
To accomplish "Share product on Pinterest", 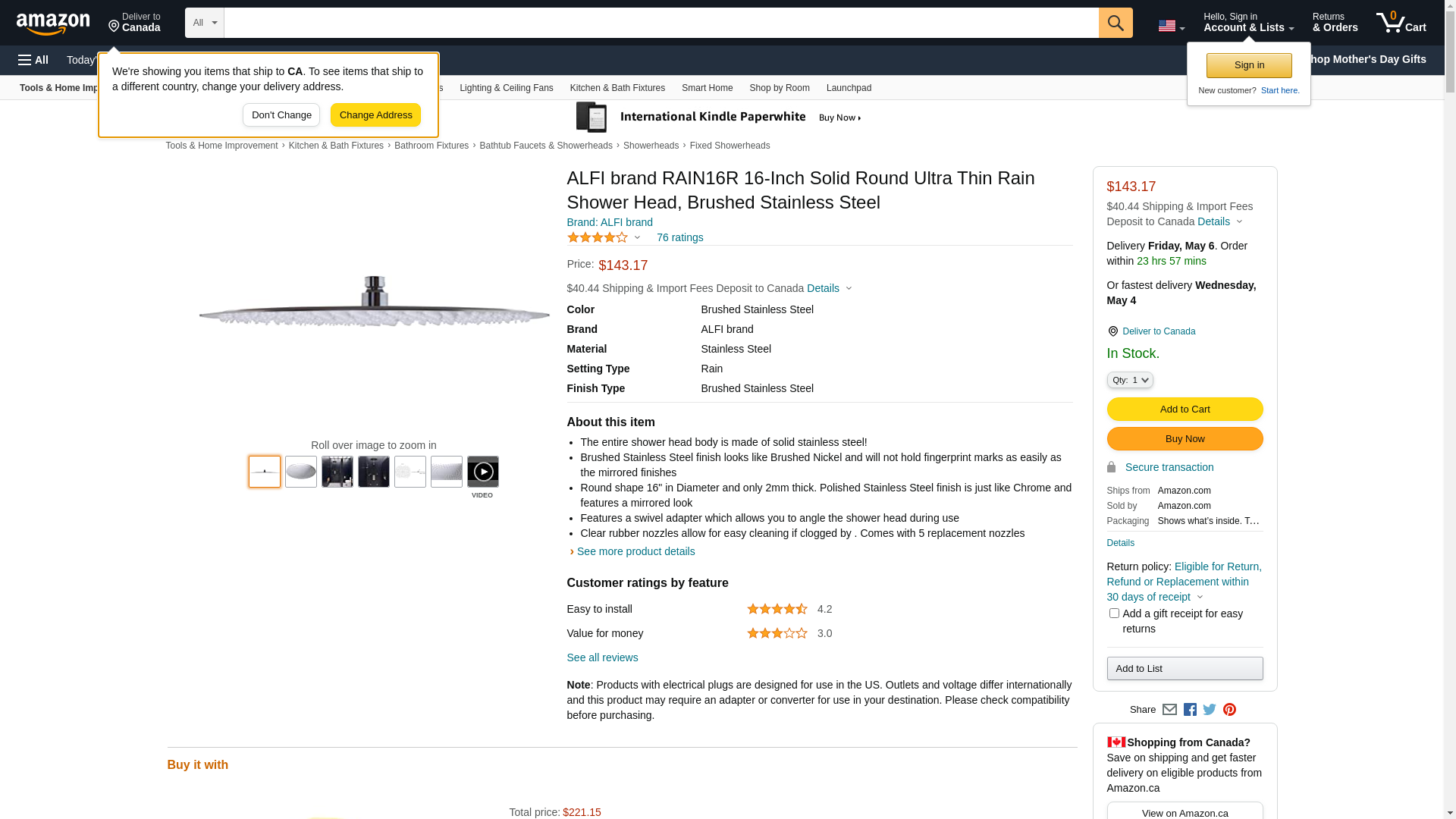I will click(x=1229, y=710).
